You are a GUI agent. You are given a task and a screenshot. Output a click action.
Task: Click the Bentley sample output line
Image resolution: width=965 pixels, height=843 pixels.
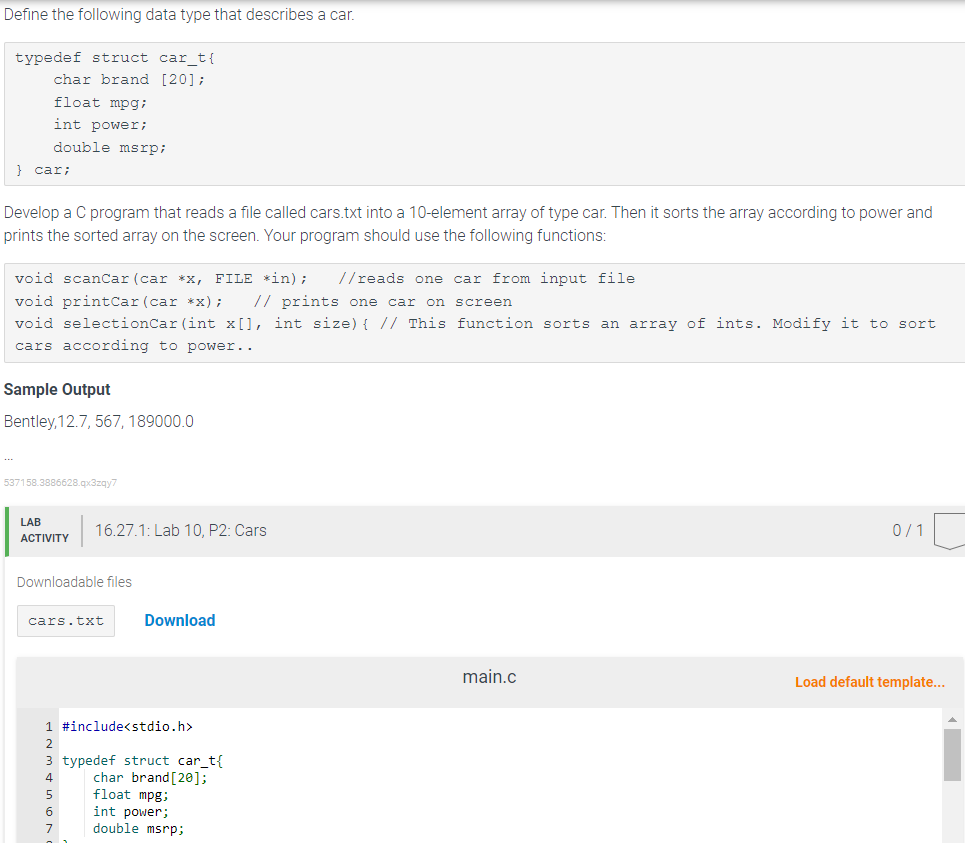point(97,421)
